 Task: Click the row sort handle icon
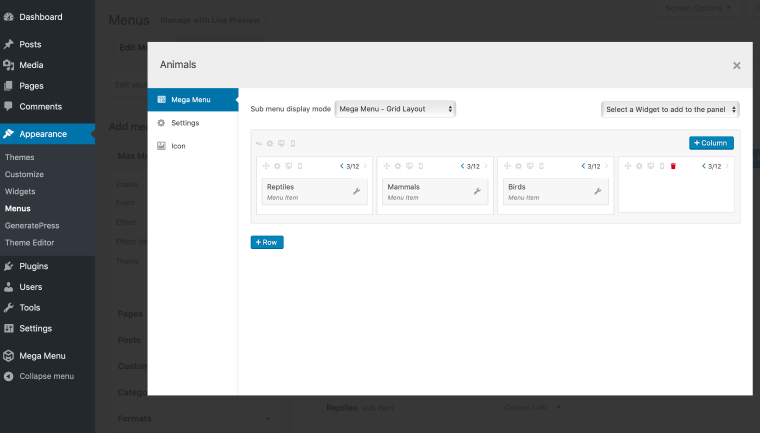(258, 144)
